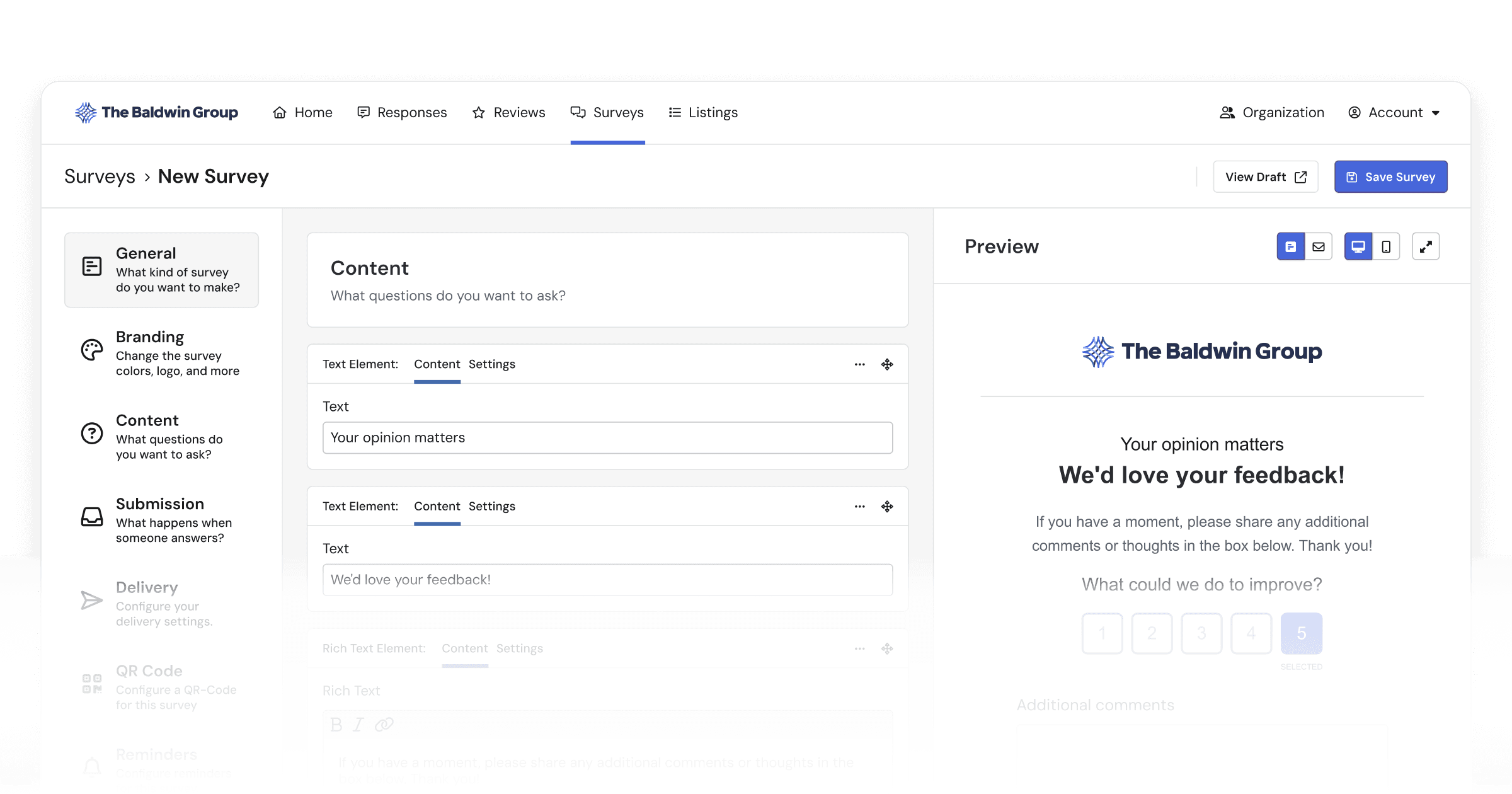This screenshot has height=794, width=1512.
Task: Click the Baldwin Group logo in header
Action: coord(156,113)
